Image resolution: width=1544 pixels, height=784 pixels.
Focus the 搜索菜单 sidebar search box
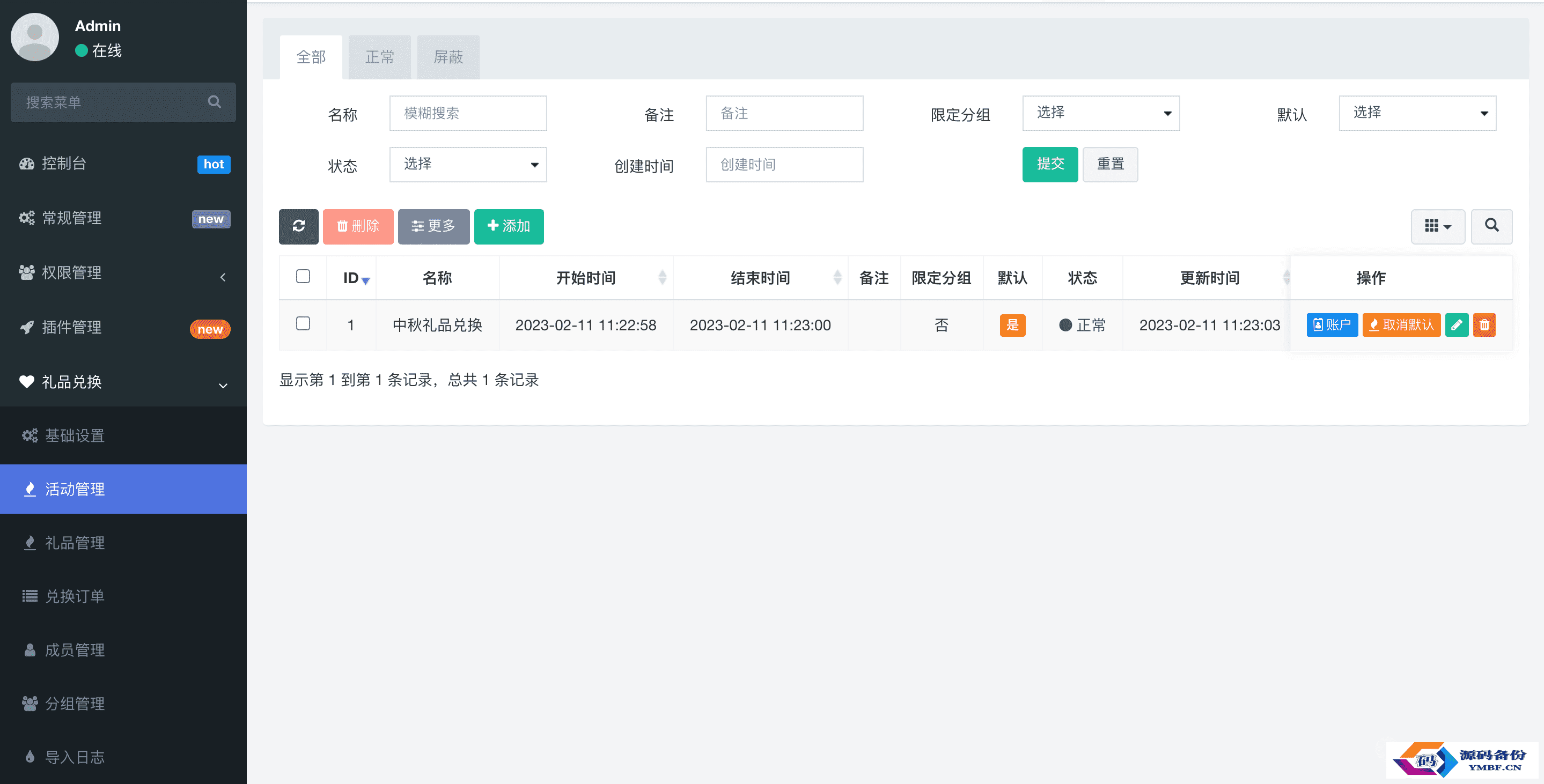point(123,102)
